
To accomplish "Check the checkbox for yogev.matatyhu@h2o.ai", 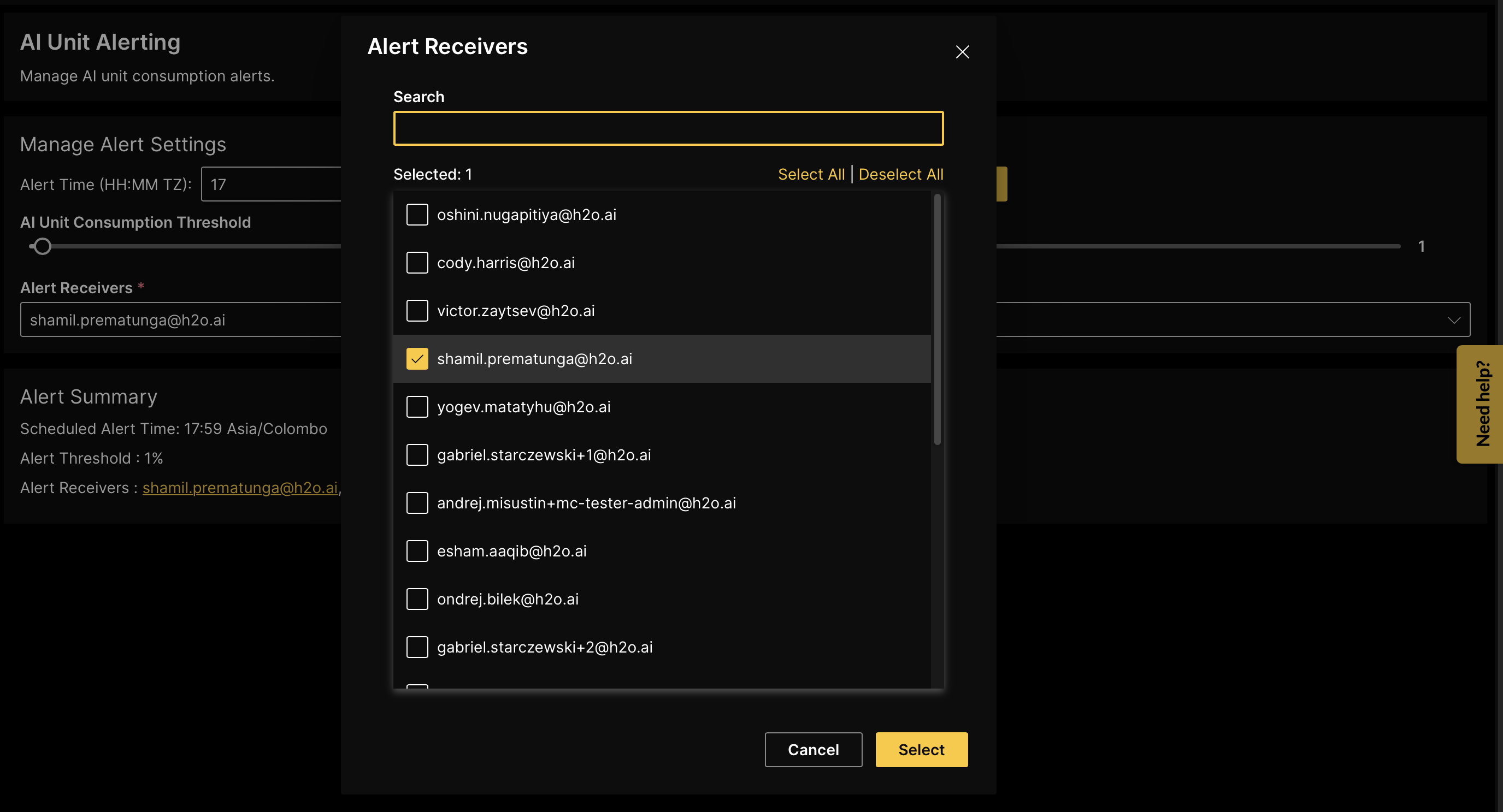I will [x=417, y=407].
